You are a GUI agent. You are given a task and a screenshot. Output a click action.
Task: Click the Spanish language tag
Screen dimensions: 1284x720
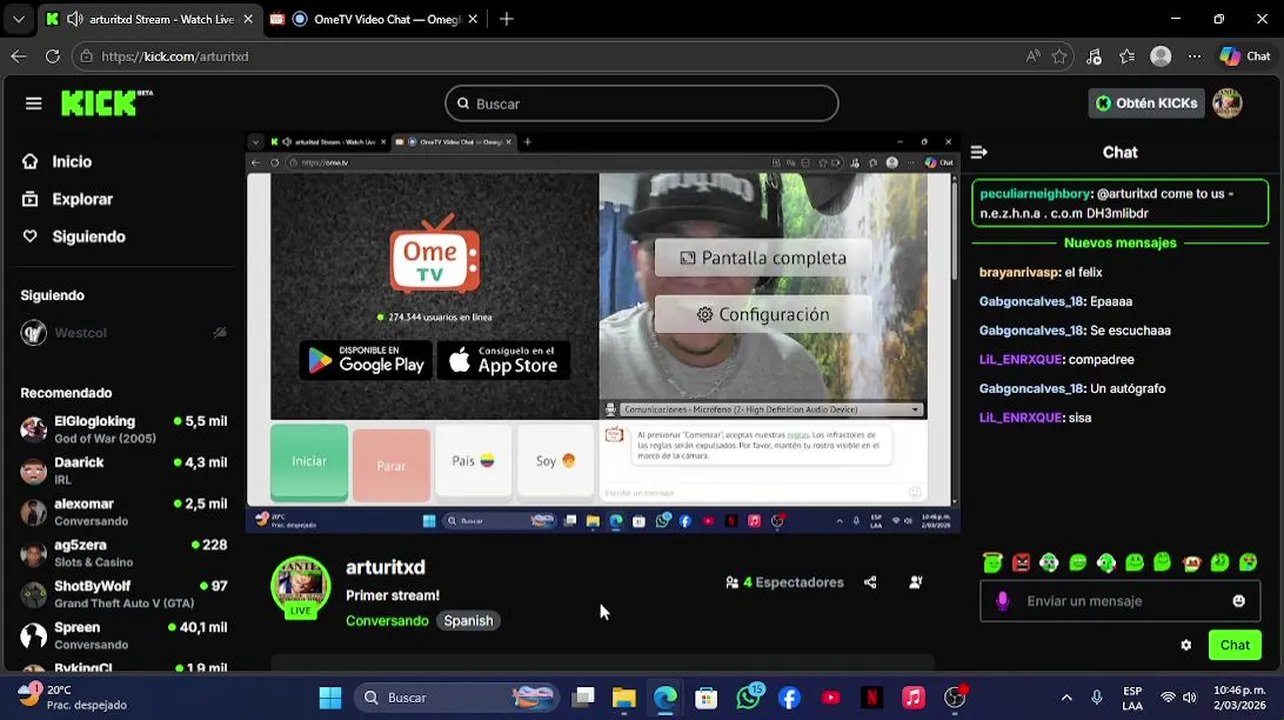pyautogui.click(x=468, y=621)
